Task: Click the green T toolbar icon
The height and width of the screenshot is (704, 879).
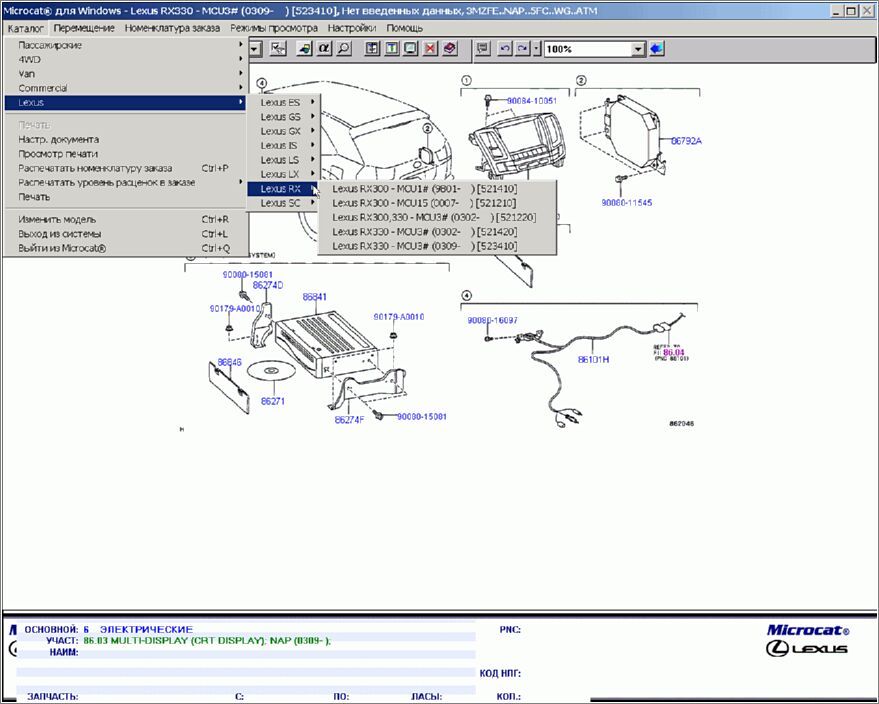Action: click(x=391, y=48)
